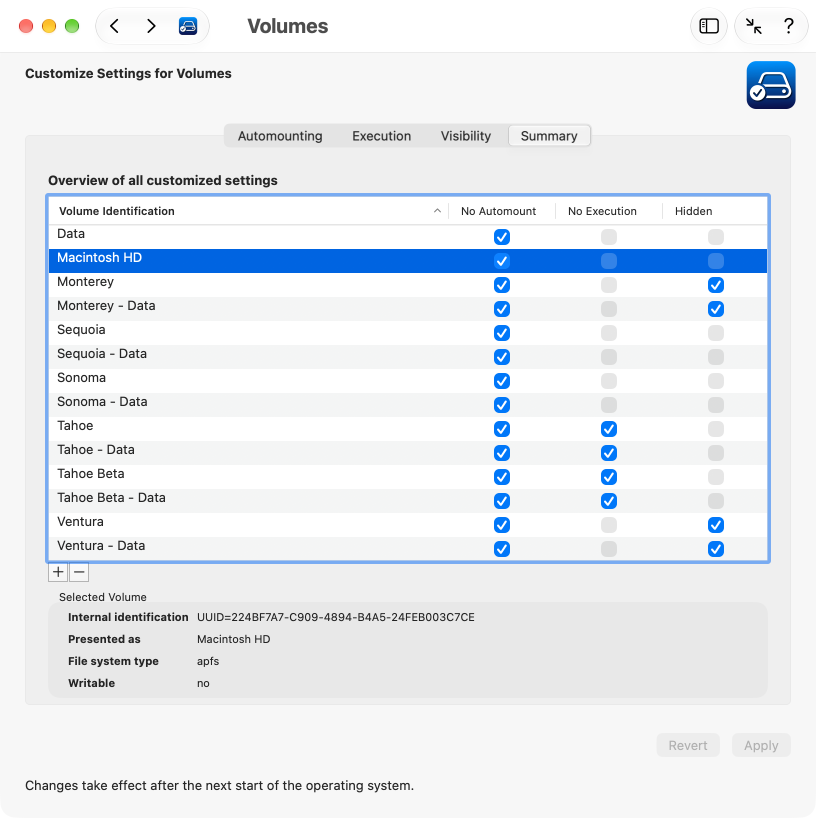The width and height of the screenshot is (816, 818).
Task: Select the Sequoia - Data row
Action: coord(408,357)
